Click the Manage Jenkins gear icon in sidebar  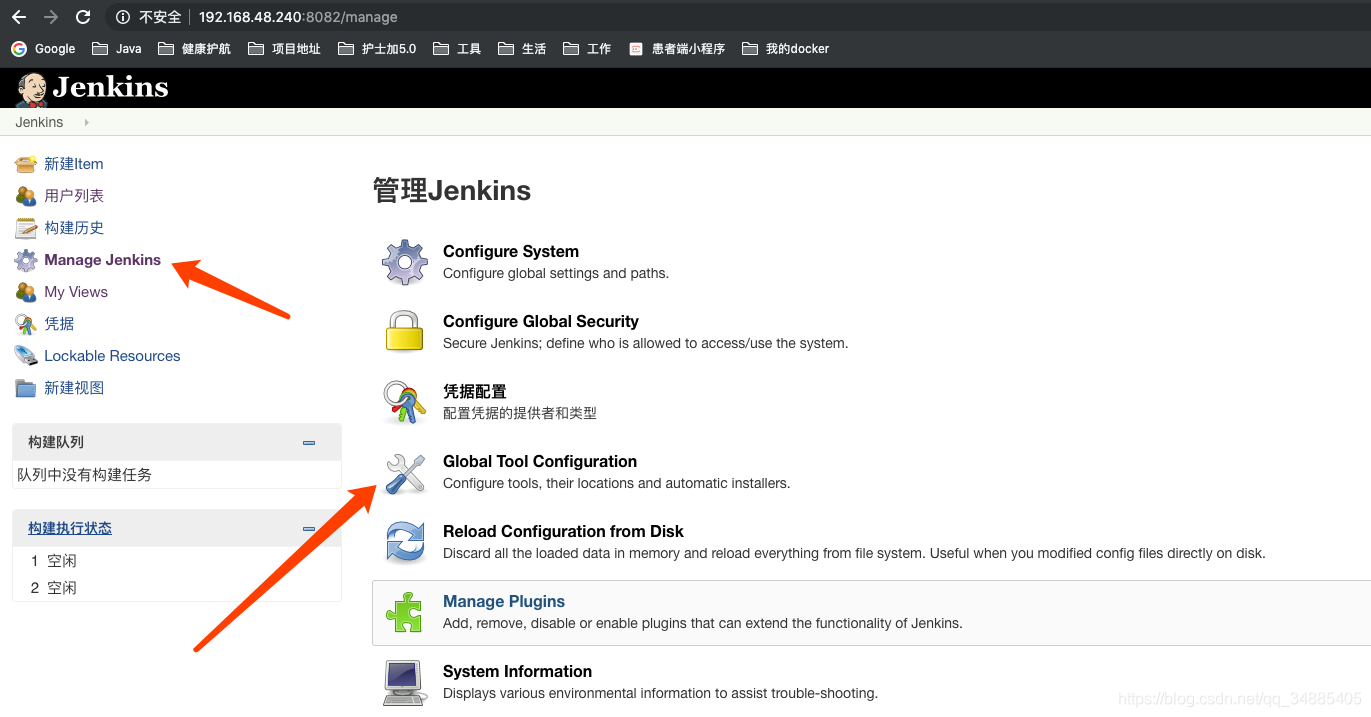pyautogui.click(x=26, y=260)
